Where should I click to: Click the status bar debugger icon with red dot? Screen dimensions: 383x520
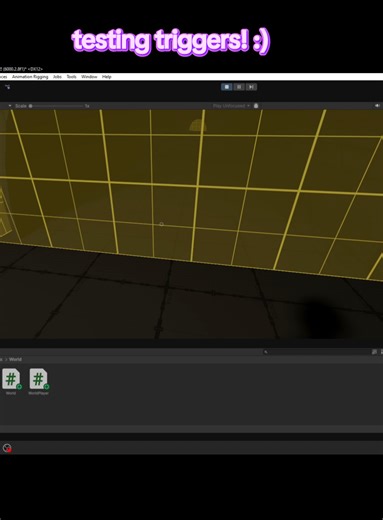click(x=7, y=448)
